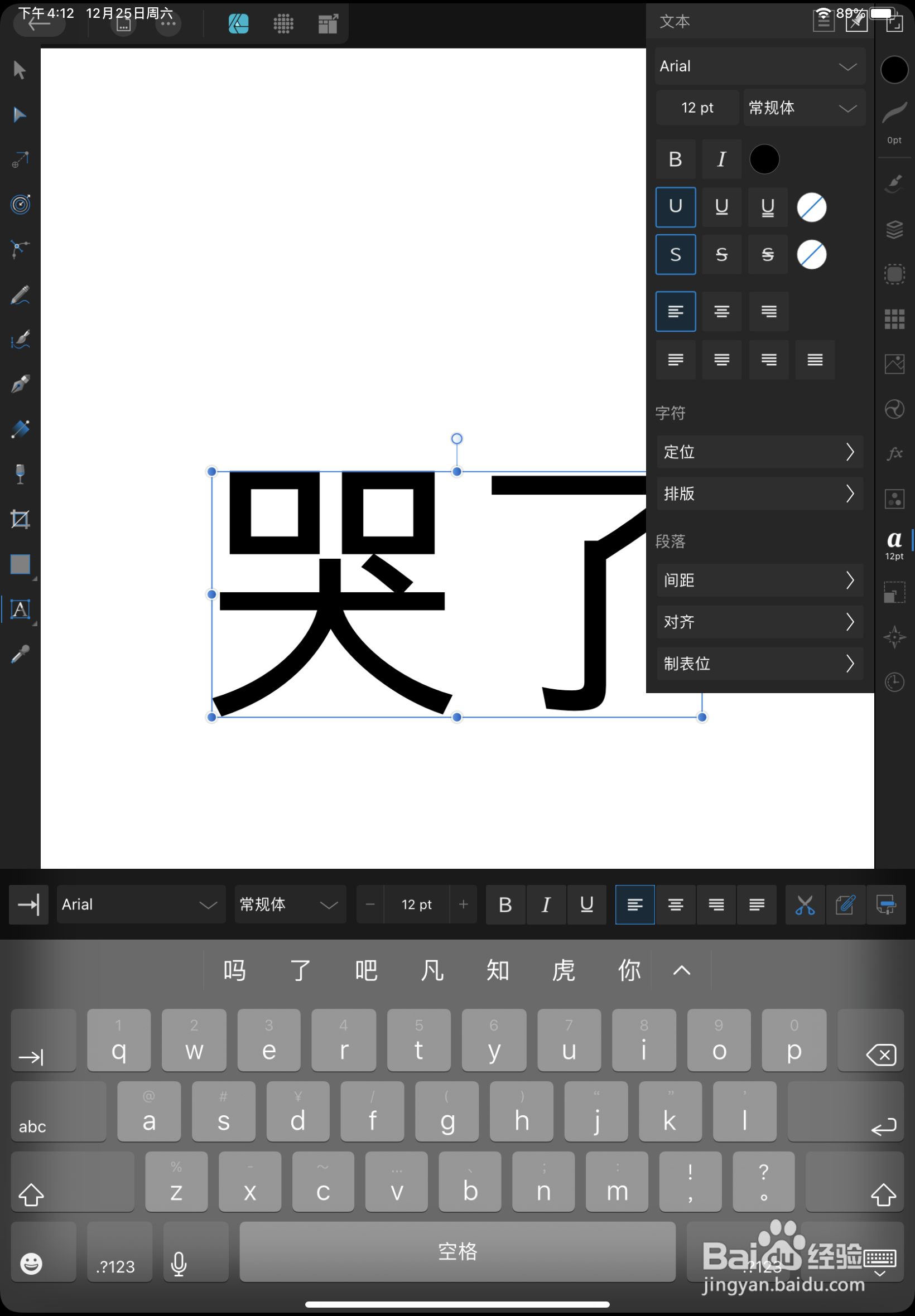Image resolution: width=915 pixels, height=1316 pixels.
Task: Expand the 制表位 tab stops section
Action: (760, 664)
